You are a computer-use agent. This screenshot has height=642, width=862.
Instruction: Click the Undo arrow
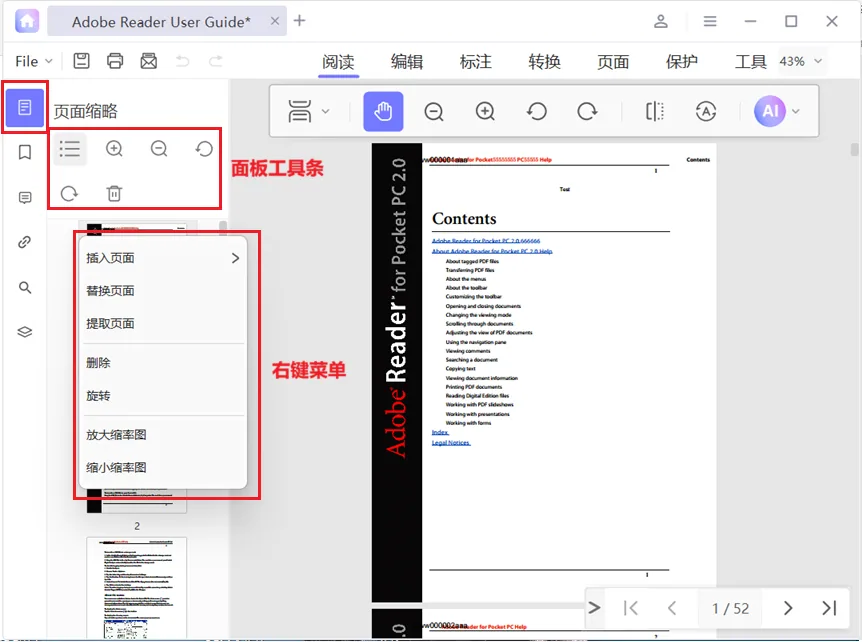tap(183, 61)
